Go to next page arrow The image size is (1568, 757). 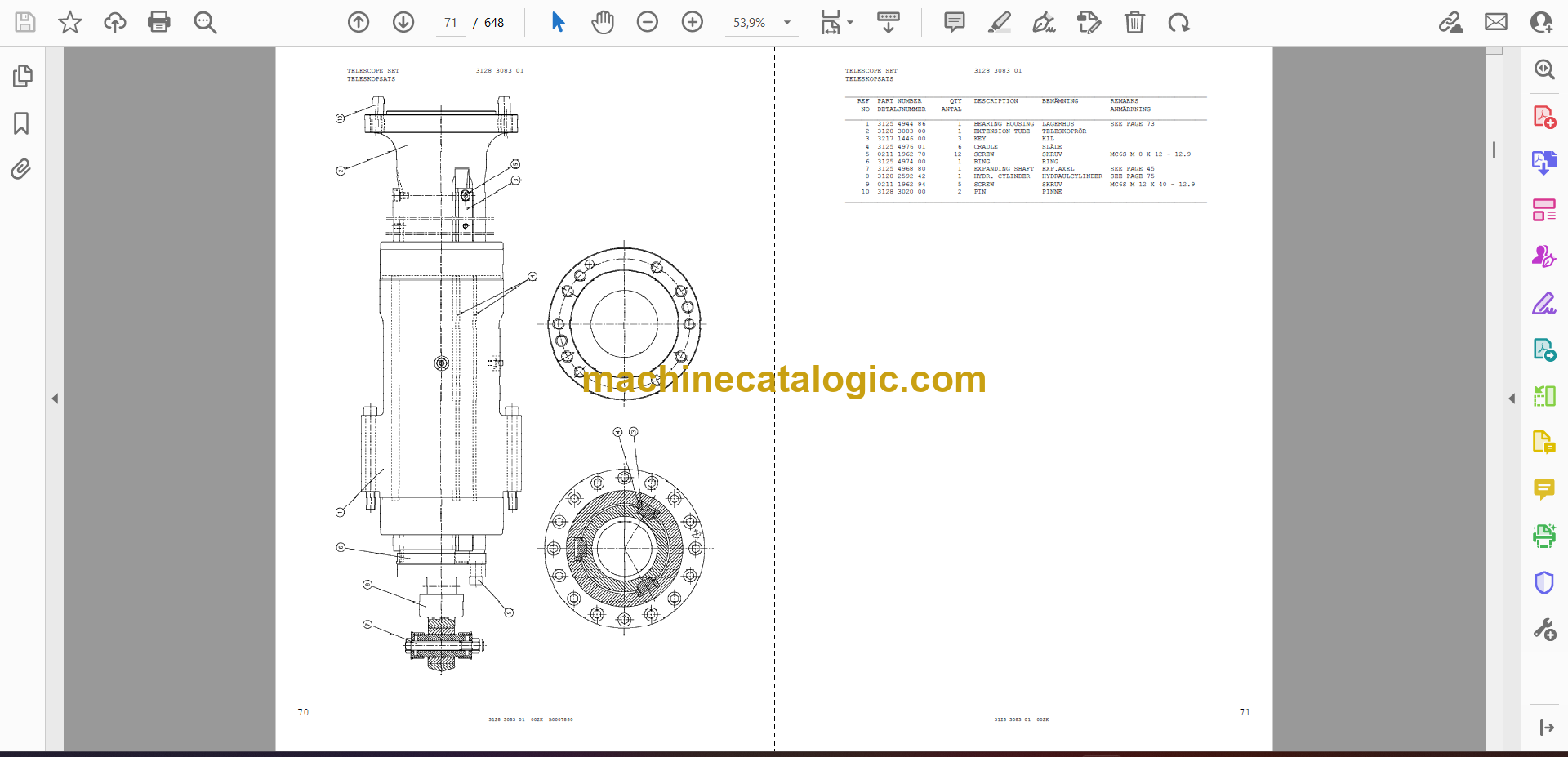pyautogui.click(x=403, y=22)
